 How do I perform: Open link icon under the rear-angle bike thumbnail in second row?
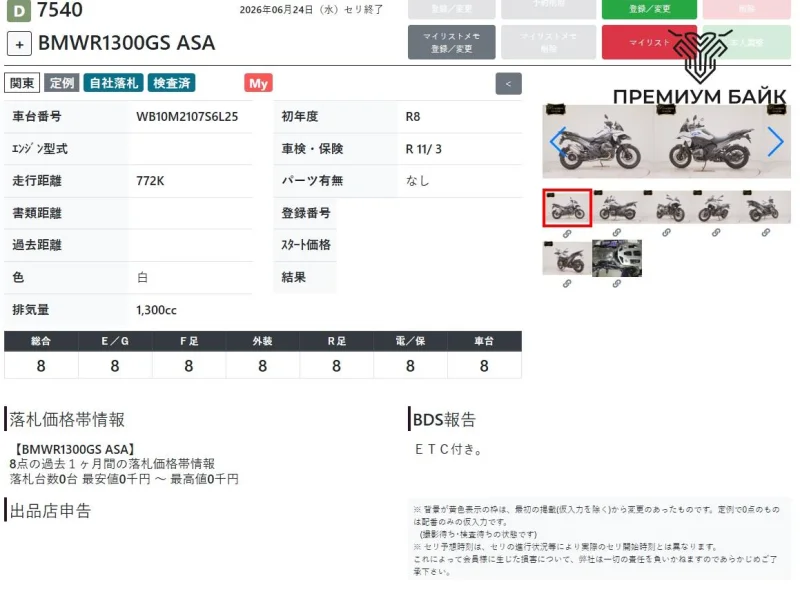(567, 284)
